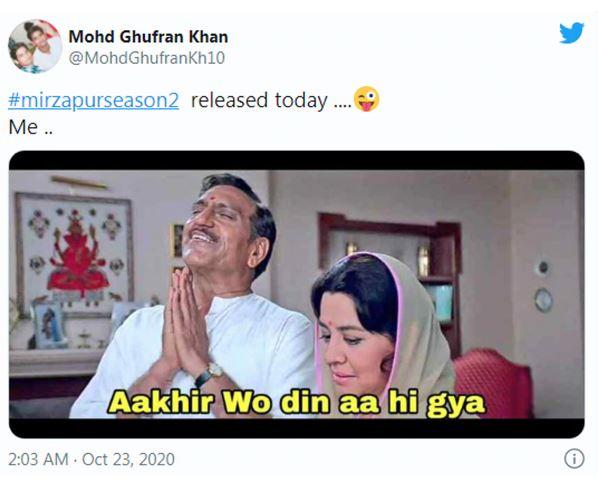Click the 2:03 AM timestamp
The height and width of the screenshot is (491, 598).
[x=38, y=459]
